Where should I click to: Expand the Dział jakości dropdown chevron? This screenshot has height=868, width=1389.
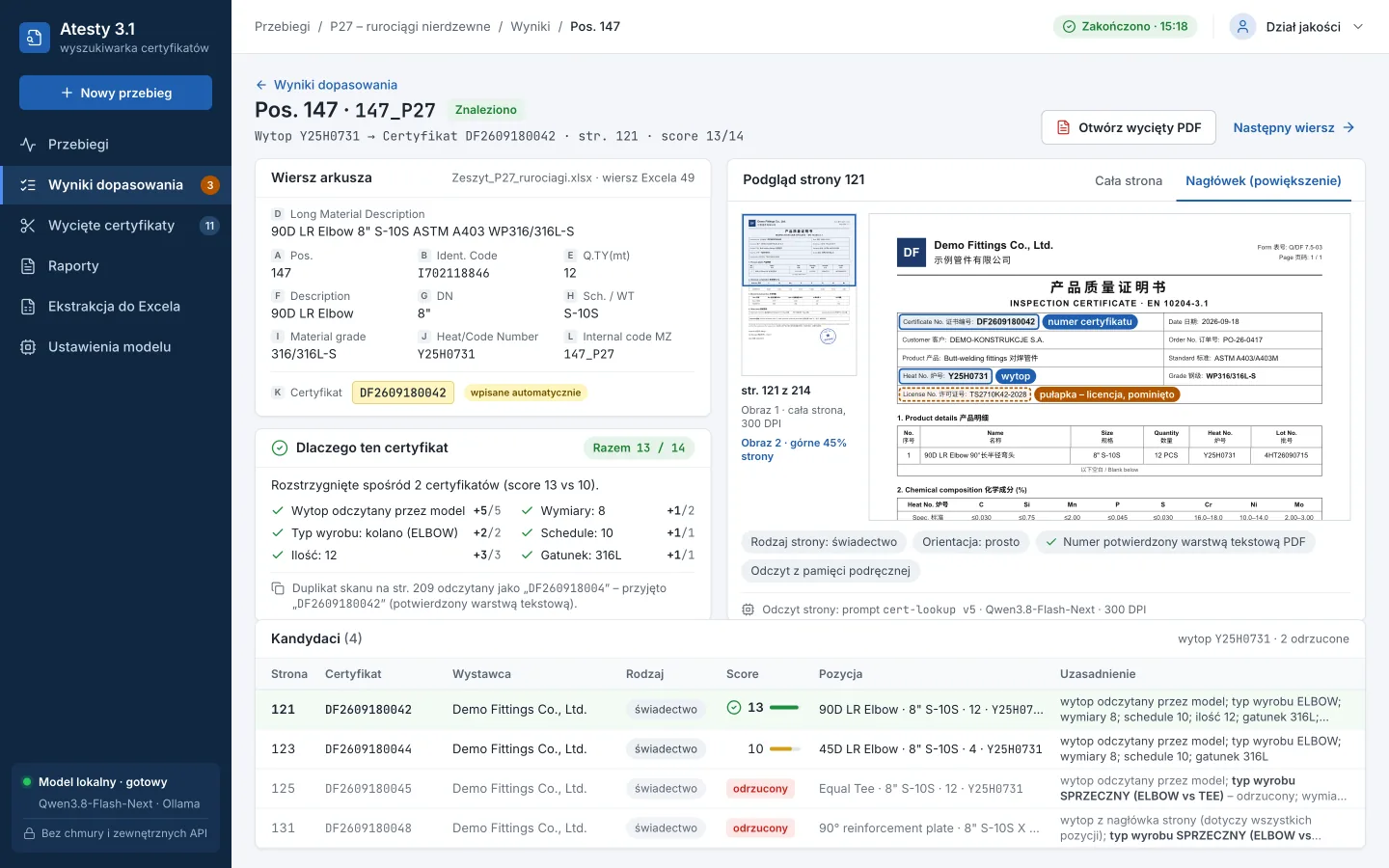[1358, 27]
